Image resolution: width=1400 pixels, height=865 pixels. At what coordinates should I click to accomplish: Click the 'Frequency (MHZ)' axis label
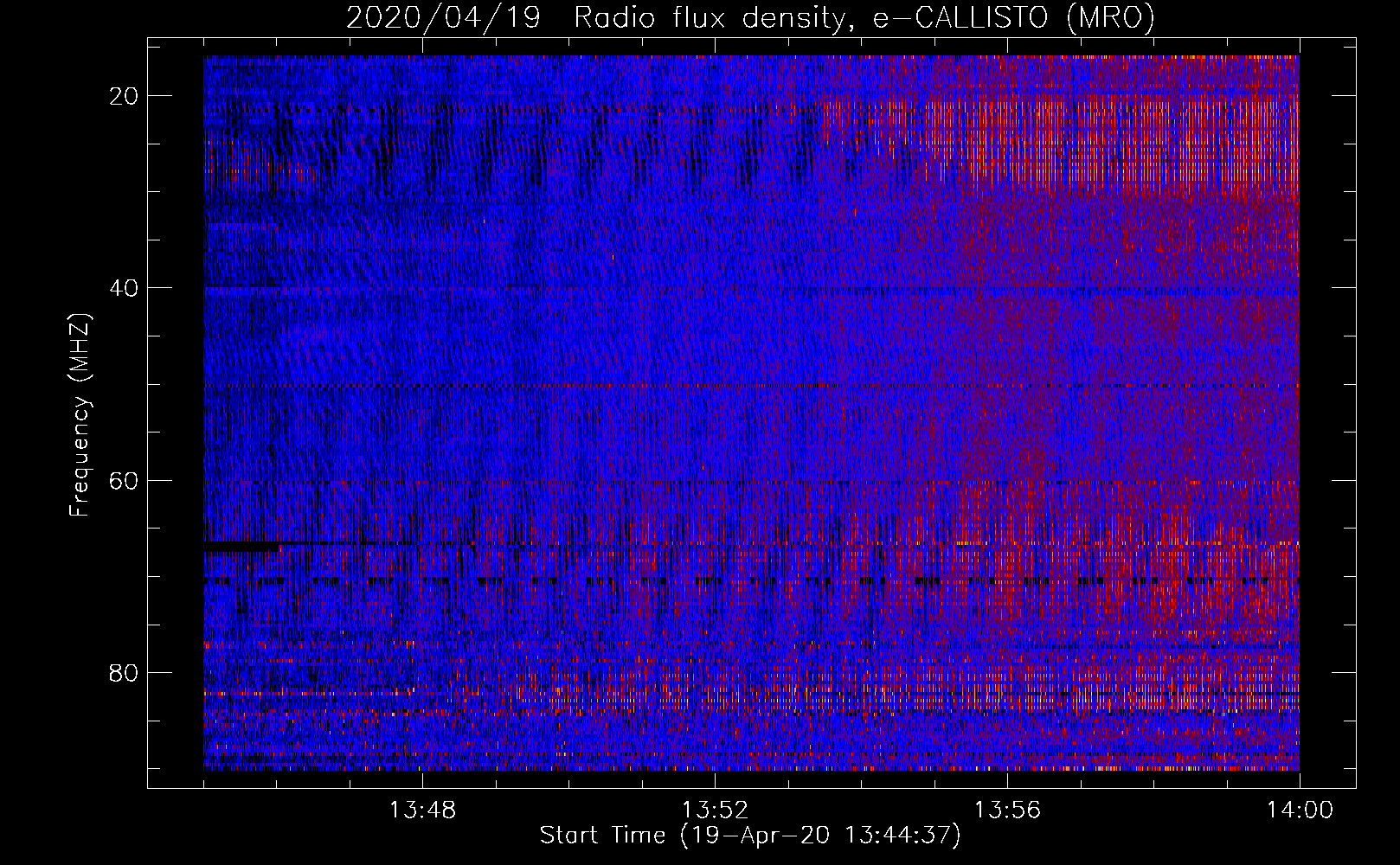(80, 414)
